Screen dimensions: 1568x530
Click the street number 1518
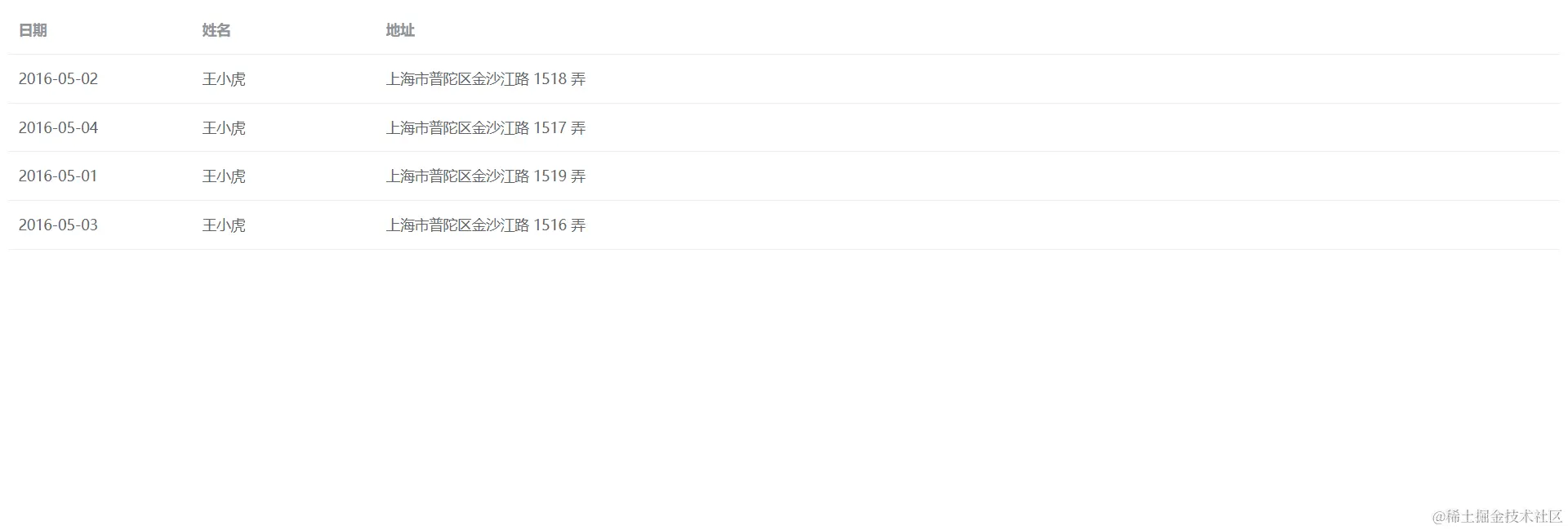click(x=550, y=79)
